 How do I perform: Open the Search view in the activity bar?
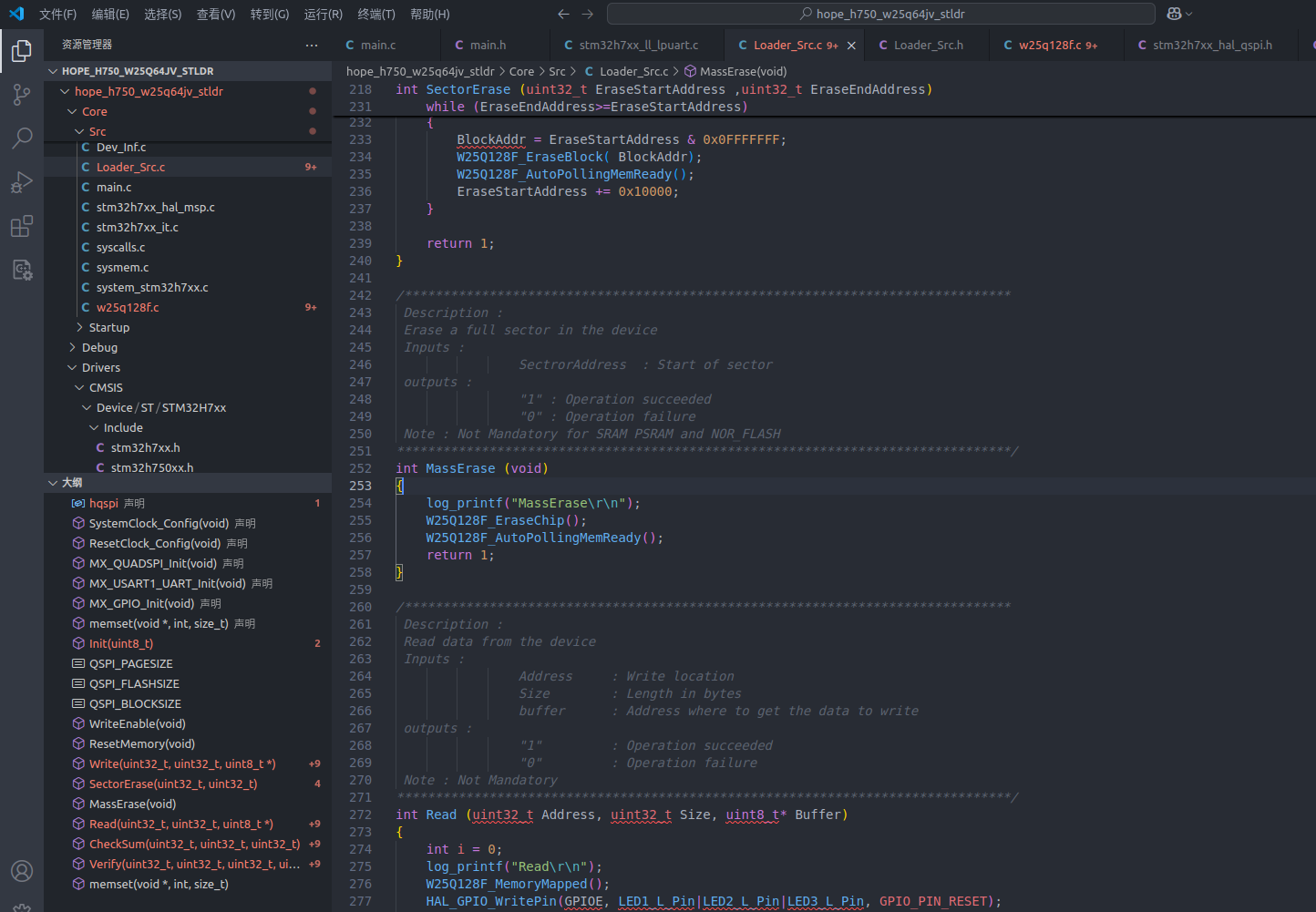tap(21, 138)
